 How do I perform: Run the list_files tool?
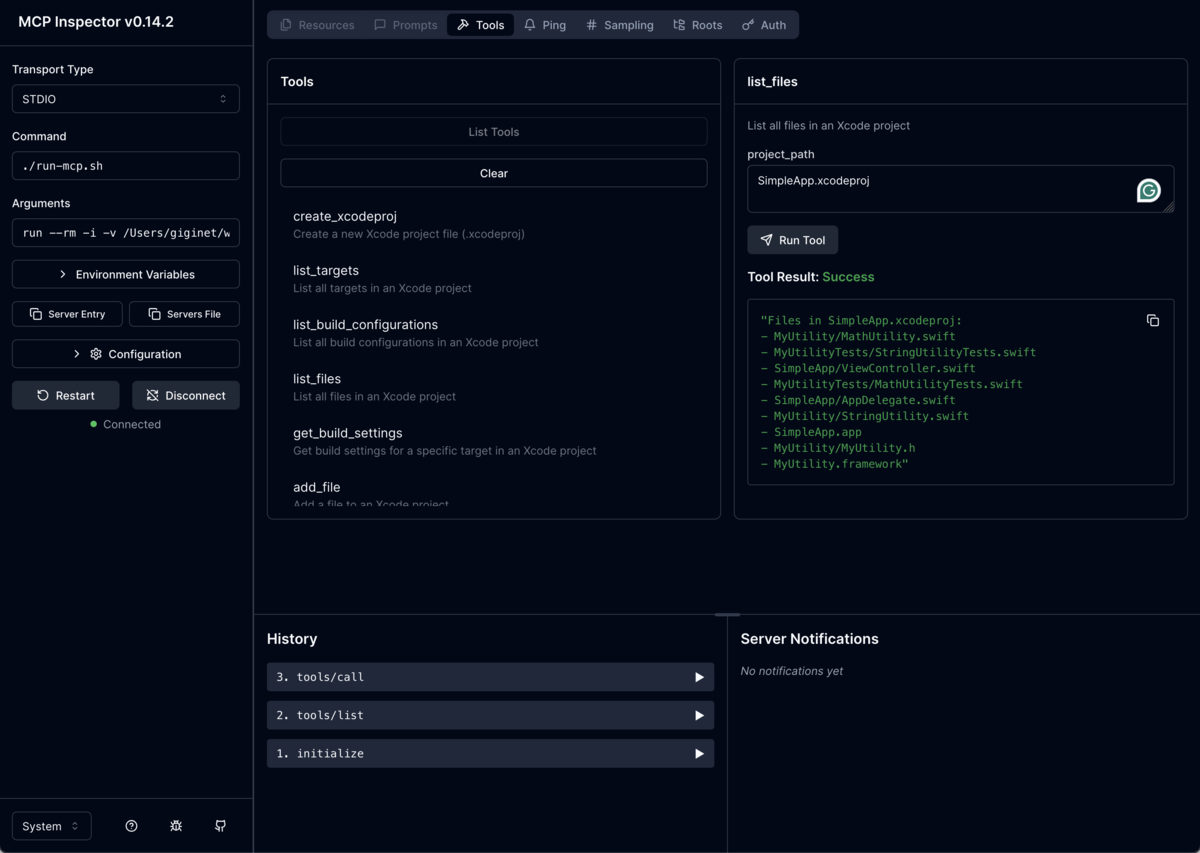tap(793, 240)
